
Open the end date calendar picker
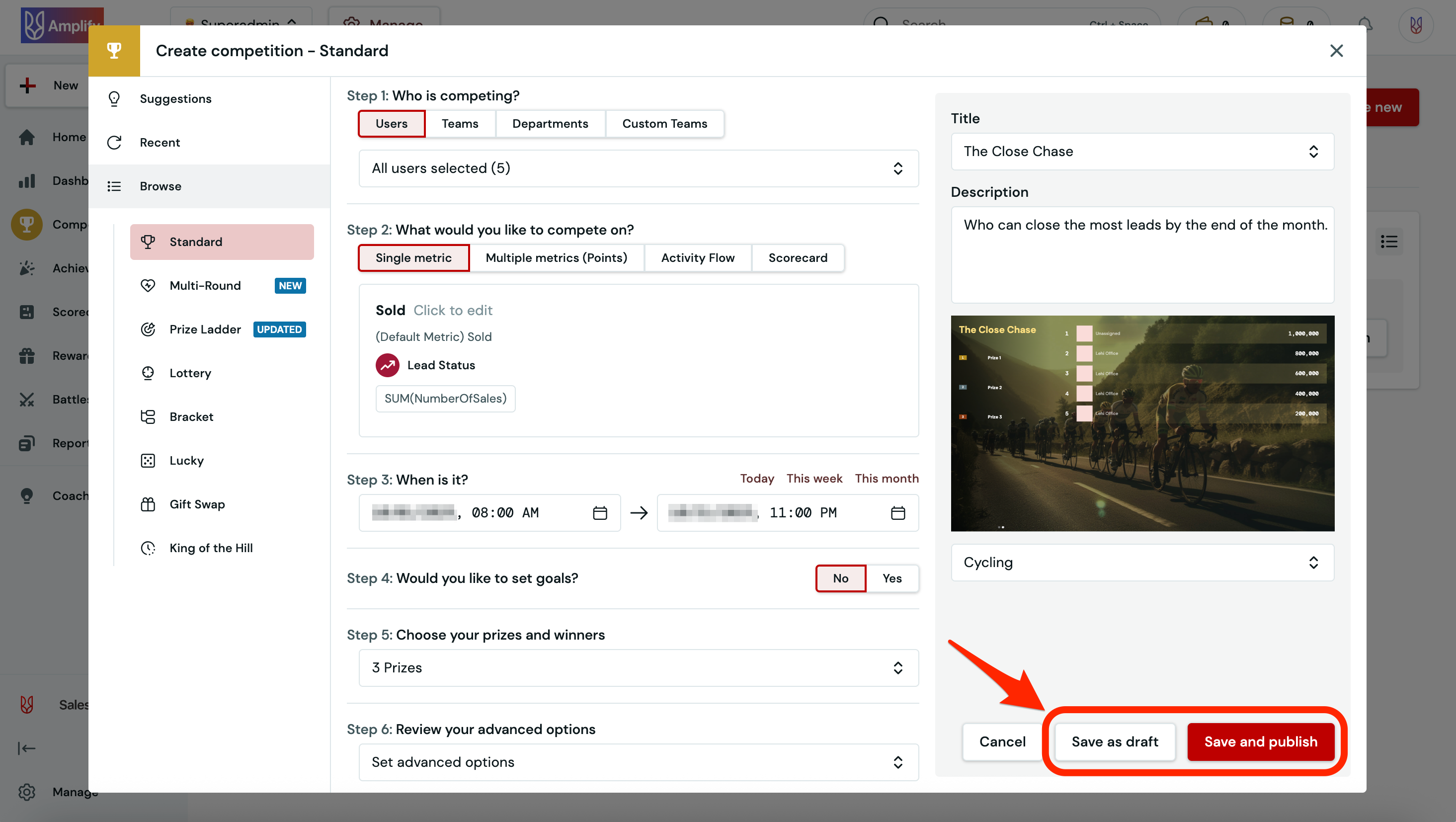click(x=897, y=513)
